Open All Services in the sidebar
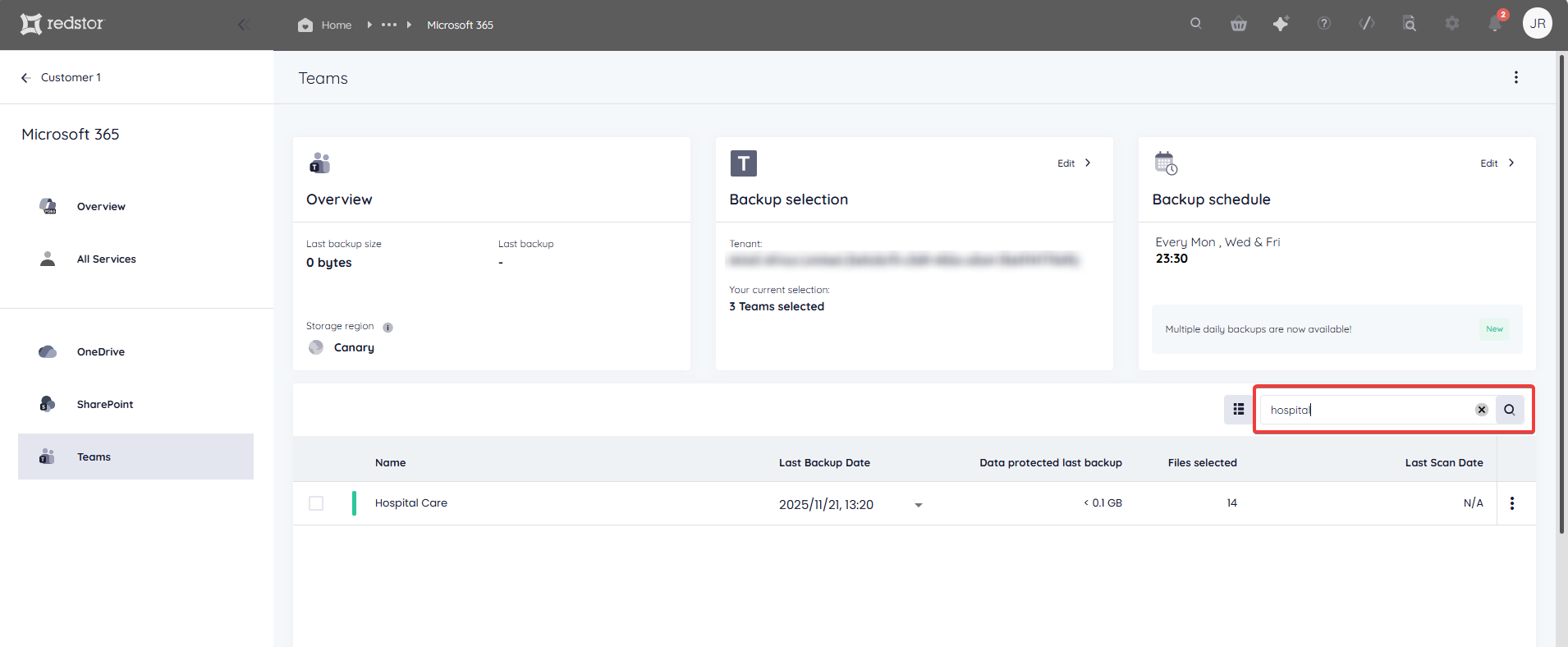The height and width of the screenshot is (647, 1568). click(107, 259)
